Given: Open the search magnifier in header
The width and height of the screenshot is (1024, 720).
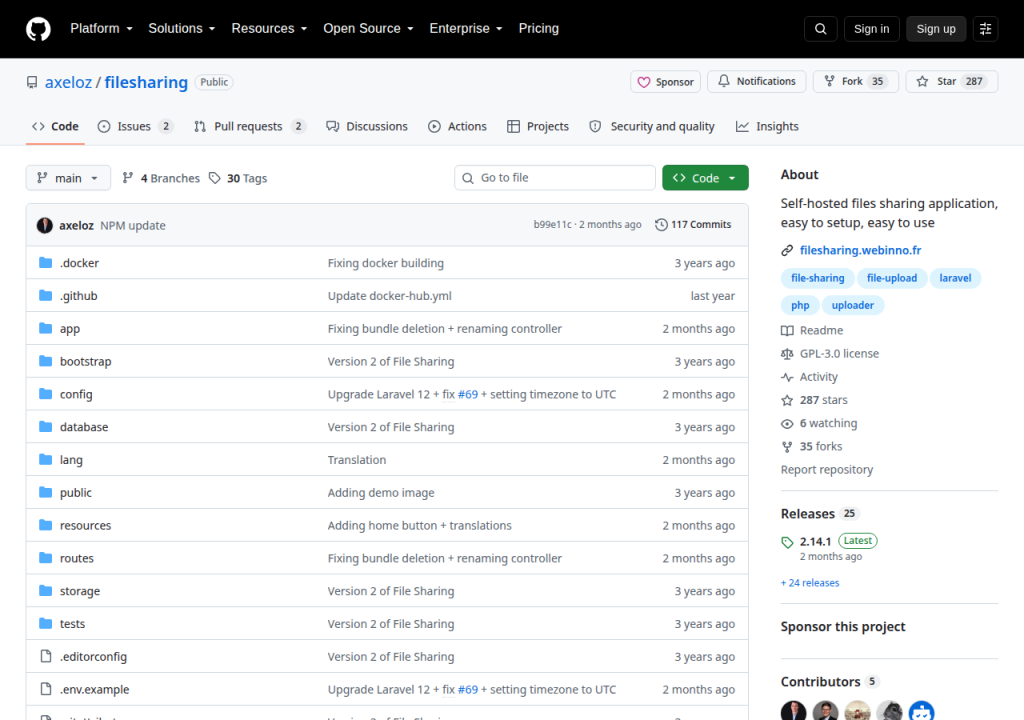Looking at the screenshot, I should (820, 29).
